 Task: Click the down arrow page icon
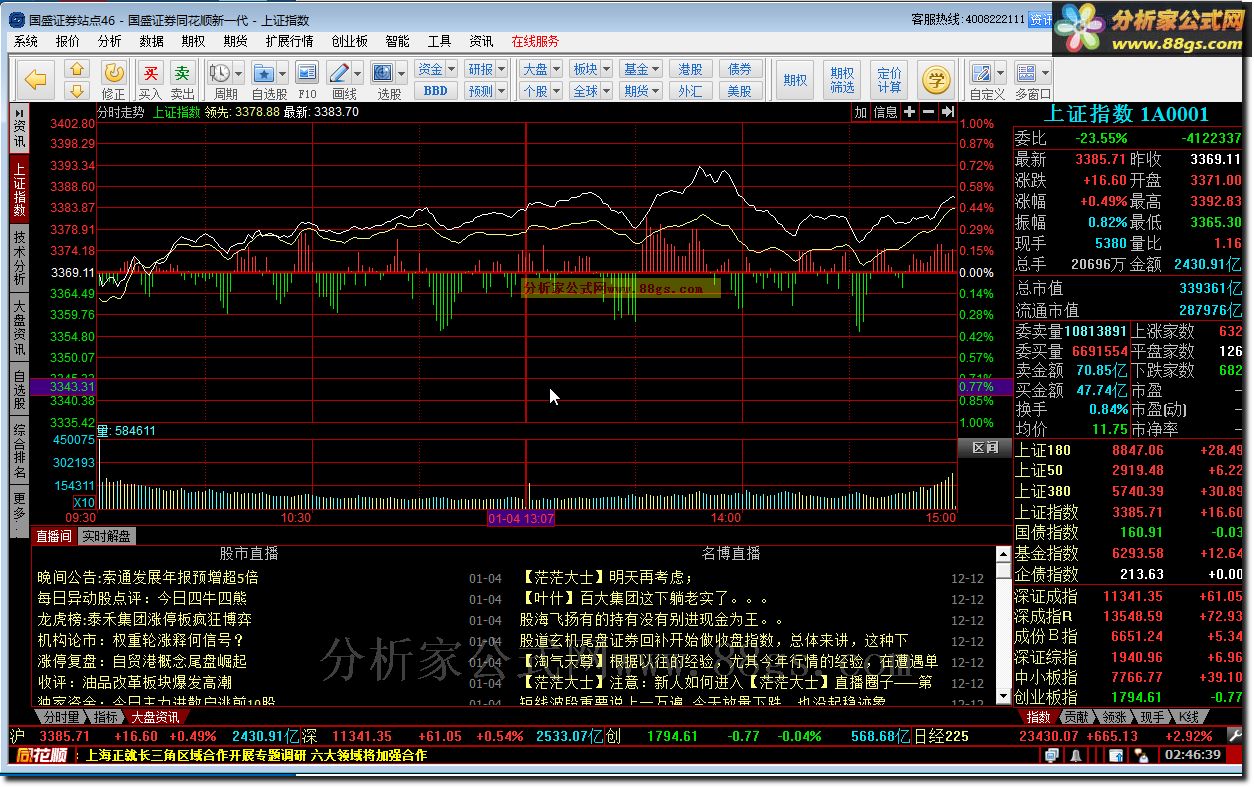[x=77, y=91]
